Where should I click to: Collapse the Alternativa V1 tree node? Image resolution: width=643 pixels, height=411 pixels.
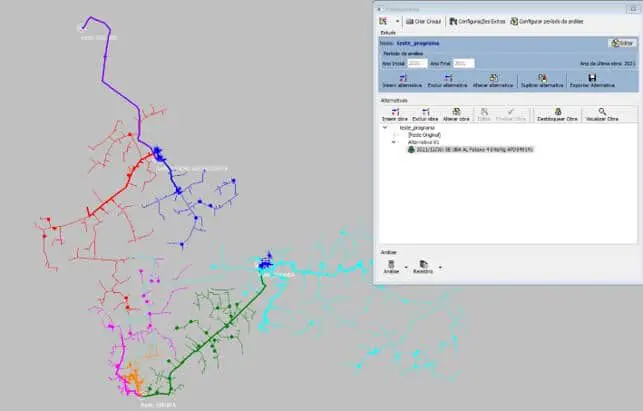394,142
